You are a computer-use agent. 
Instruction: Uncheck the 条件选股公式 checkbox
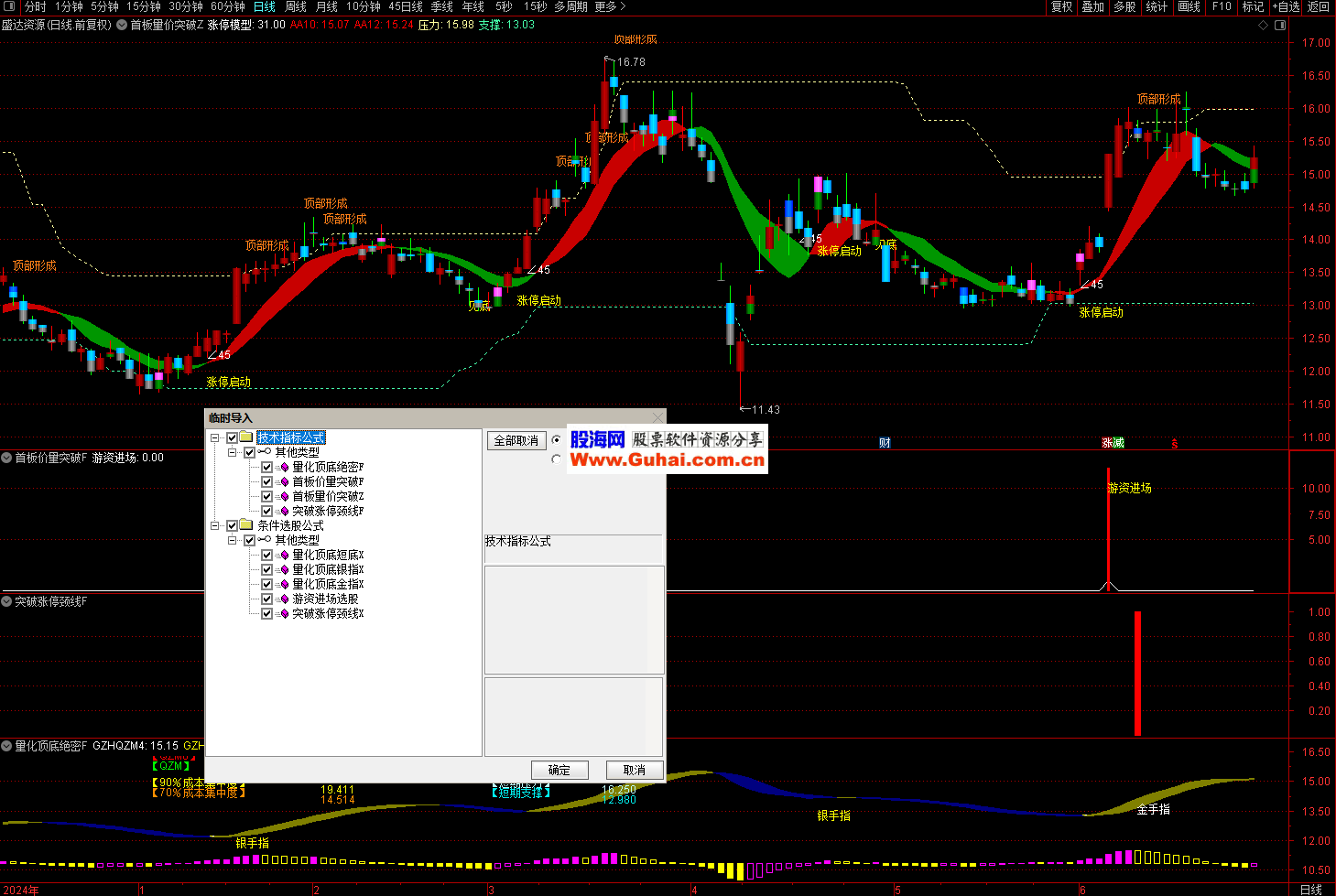pos(232,525)
